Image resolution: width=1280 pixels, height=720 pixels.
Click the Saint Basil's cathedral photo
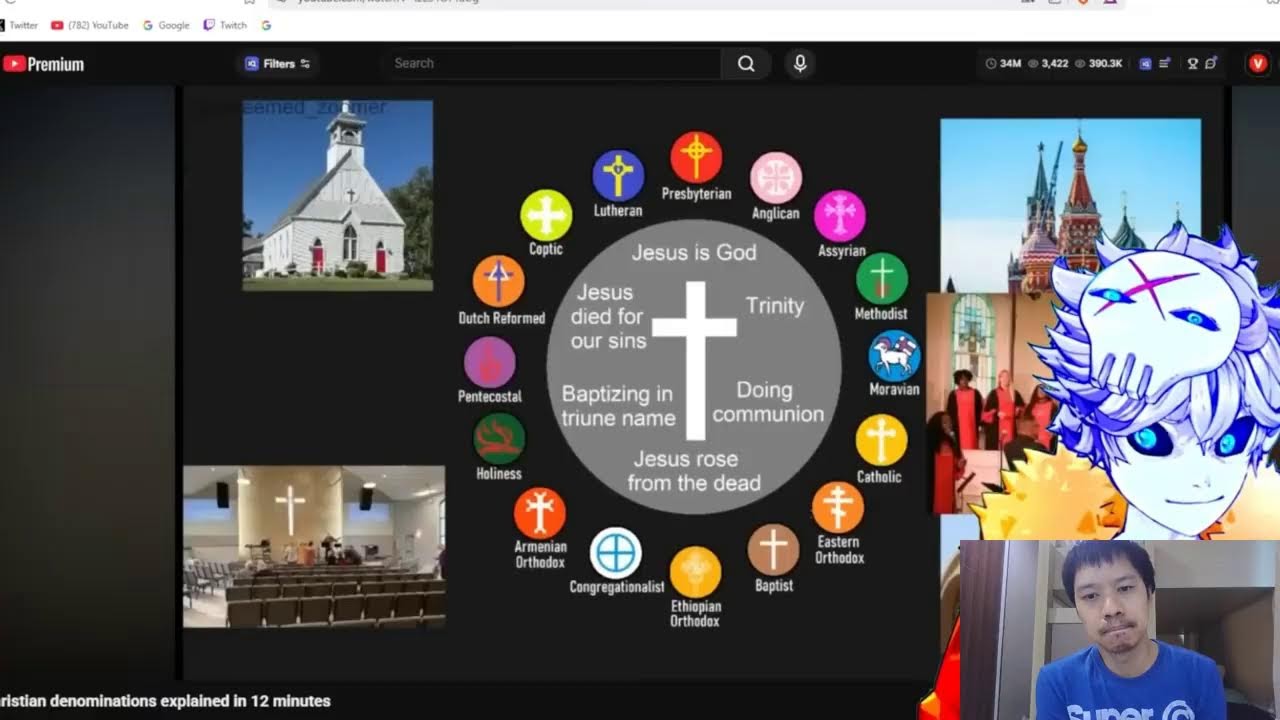tap(1070, 205)
